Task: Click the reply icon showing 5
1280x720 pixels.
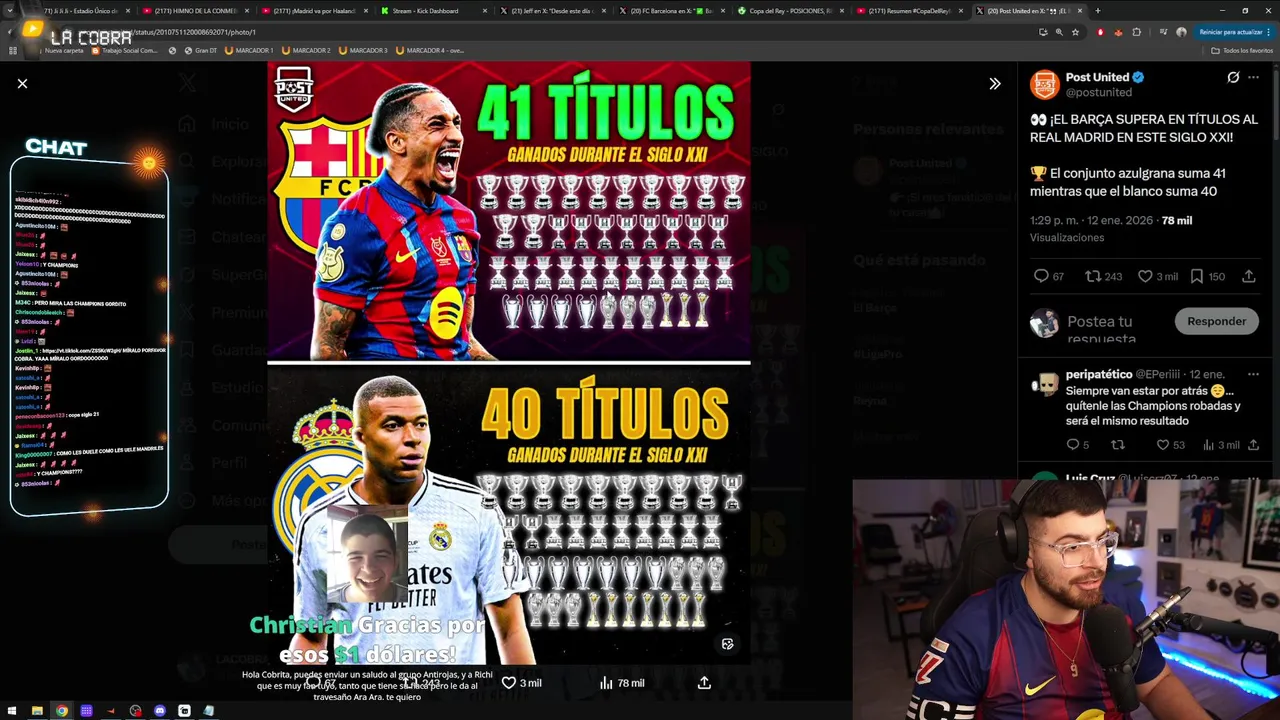Action: (1072, 445)
